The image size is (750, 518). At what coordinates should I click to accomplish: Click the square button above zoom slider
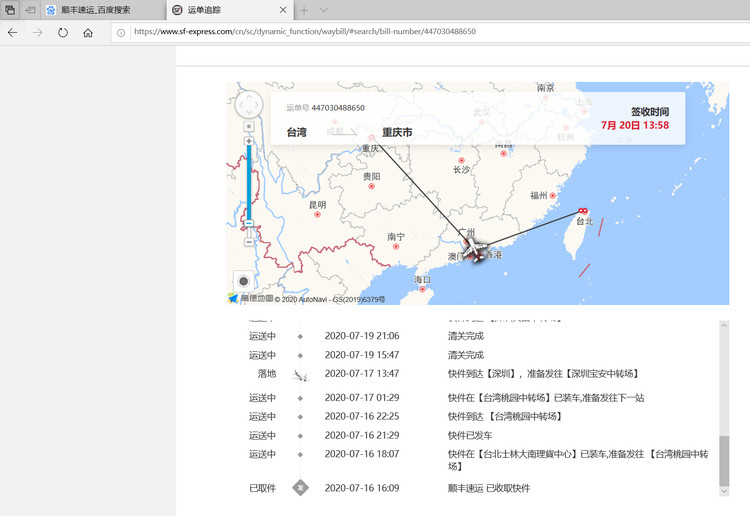coord(249,126)
